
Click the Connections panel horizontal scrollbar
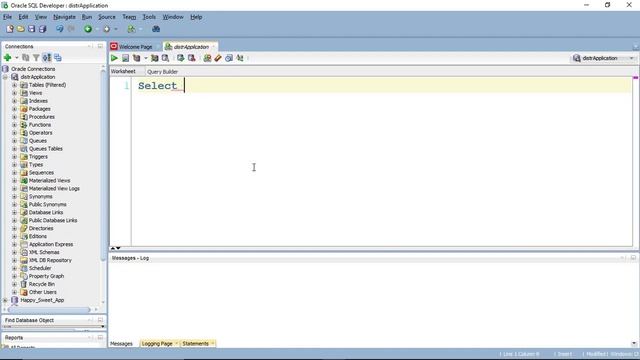[x=49, y=310]
